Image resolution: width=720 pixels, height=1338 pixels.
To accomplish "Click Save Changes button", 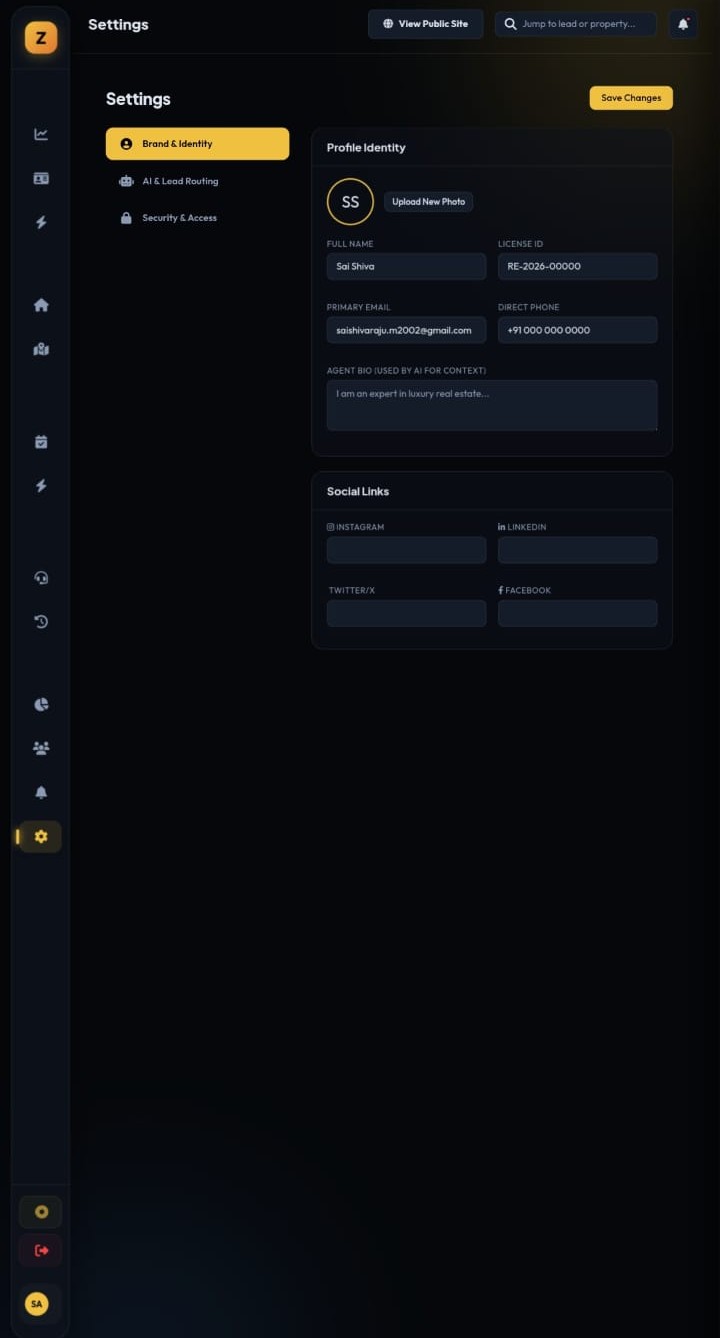I will tap(631, 98).
